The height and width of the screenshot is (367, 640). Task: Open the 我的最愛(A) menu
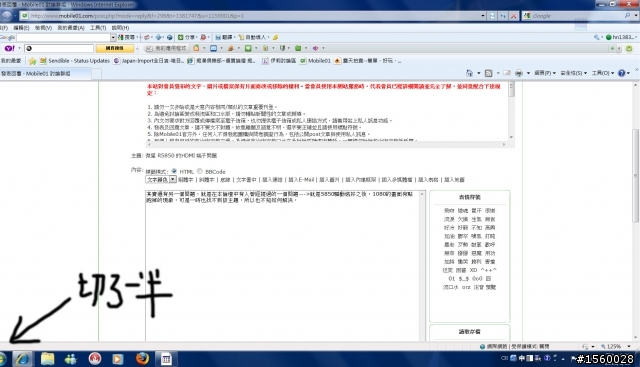pyautogui.click(x=71, y=28)
